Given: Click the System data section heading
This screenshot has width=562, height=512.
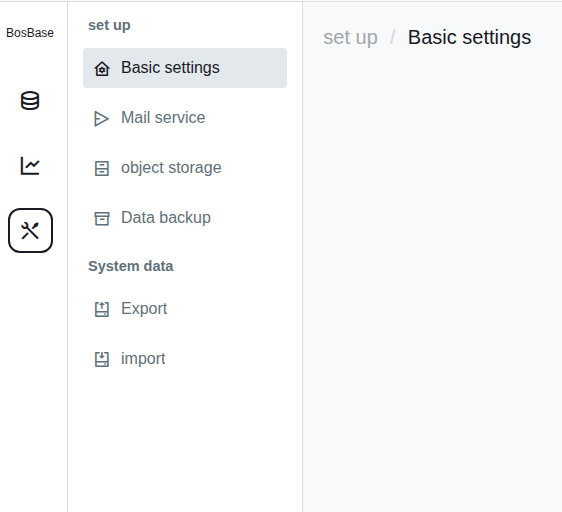Looking at the screenshot, I should [x=131, y=266].
